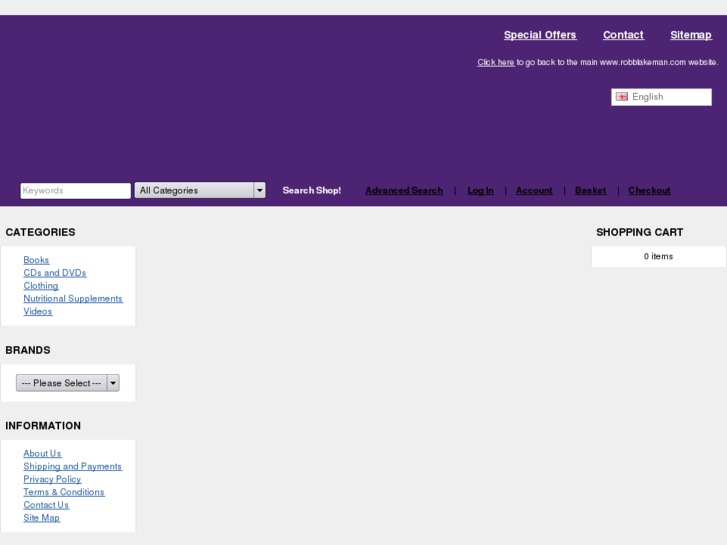
Task: Click the CATEGORIES heading
Action: pos(40,232)
